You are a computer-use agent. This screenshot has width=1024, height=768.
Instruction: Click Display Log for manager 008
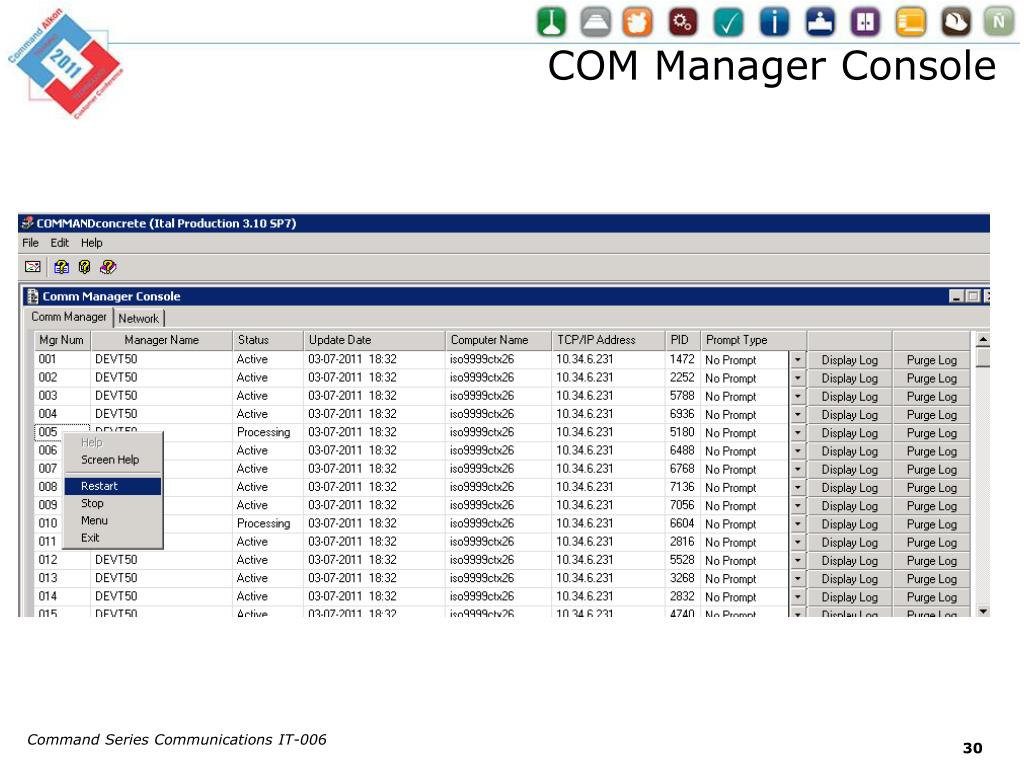click(x=849, y=488)
